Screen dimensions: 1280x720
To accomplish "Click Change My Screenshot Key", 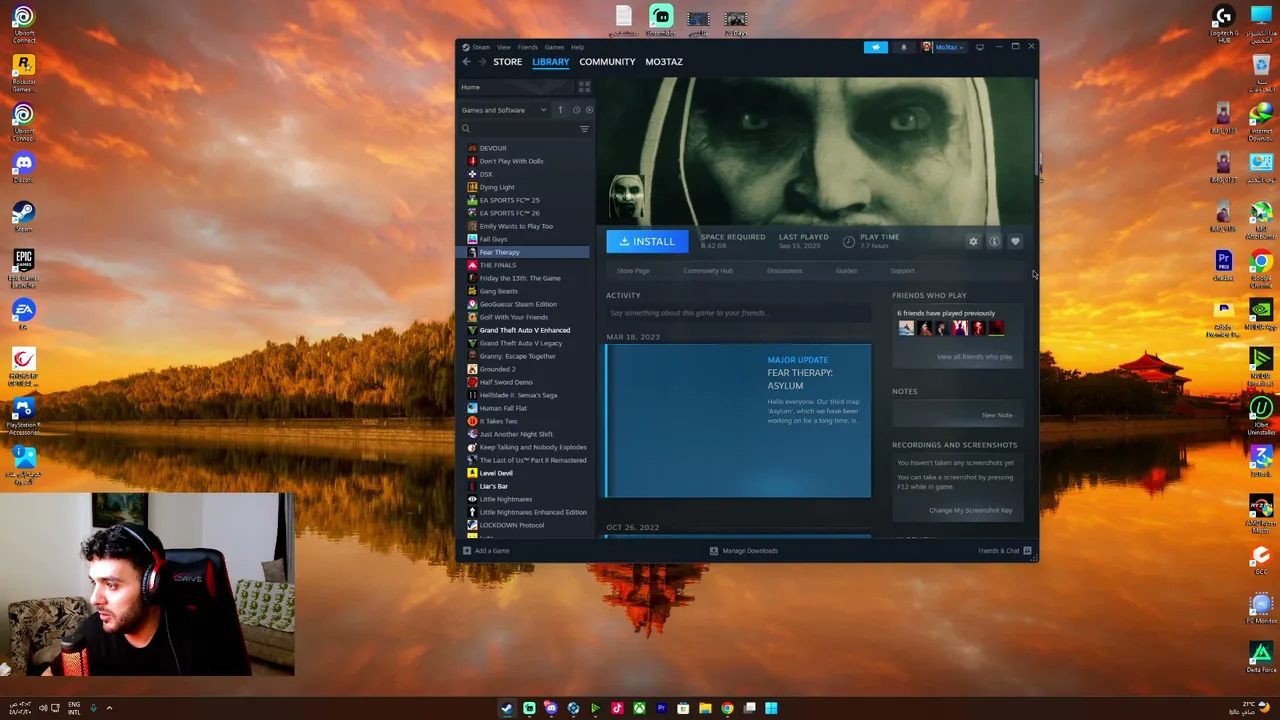I will [x=970, y=511].
